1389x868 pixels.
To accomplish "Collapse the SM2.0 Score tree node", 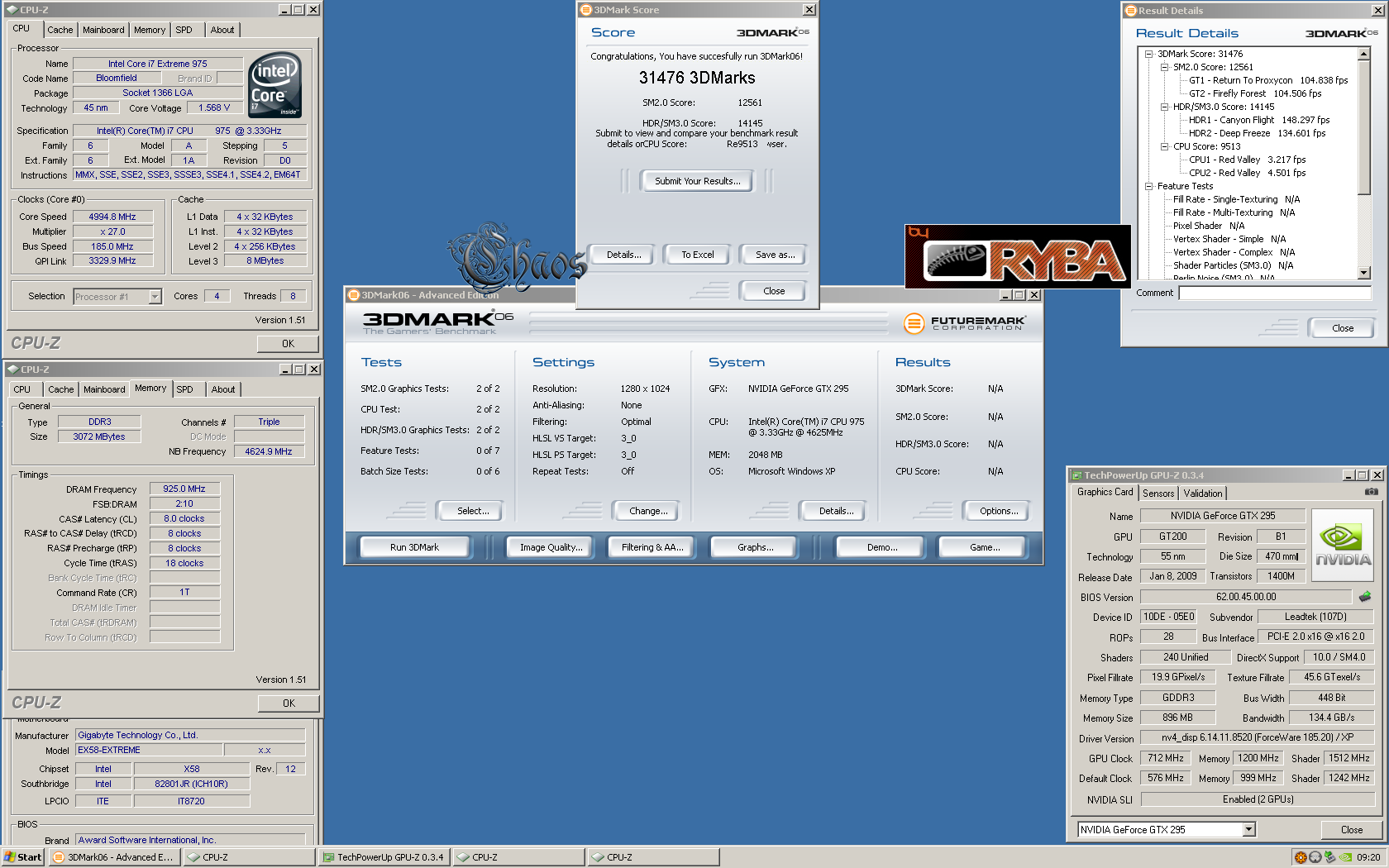I will pyautogui.click(x=1164, y=67).
